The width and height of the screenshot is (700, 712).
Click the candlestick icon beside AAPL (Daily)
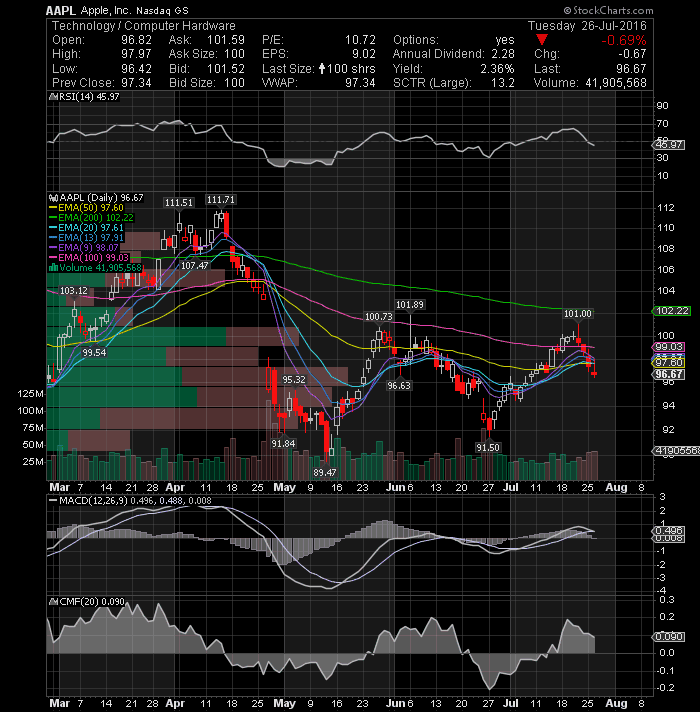(x=54, y=198)
